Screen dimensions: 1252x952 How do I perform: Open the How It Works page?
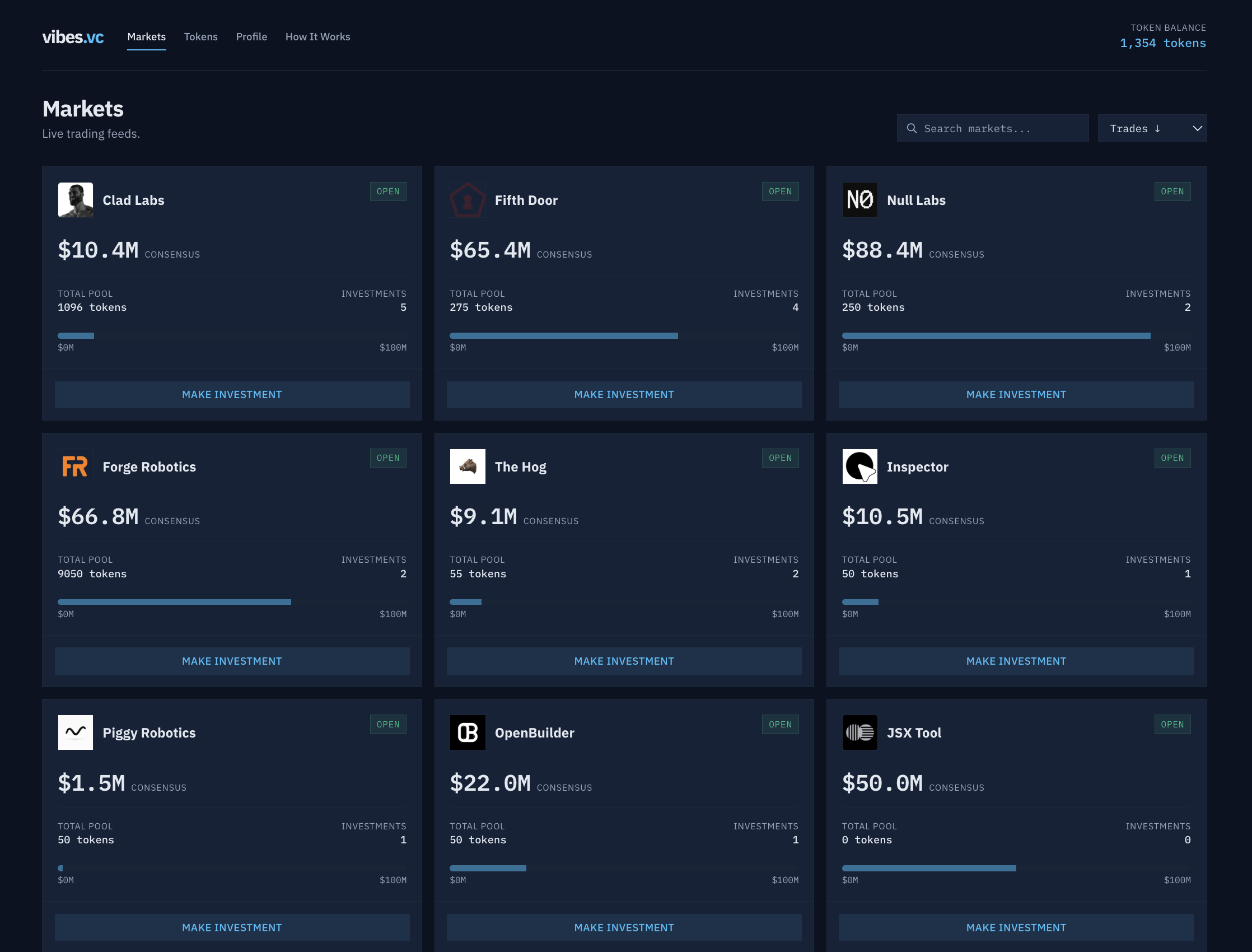pyautogui.click(x=318, y=36)
